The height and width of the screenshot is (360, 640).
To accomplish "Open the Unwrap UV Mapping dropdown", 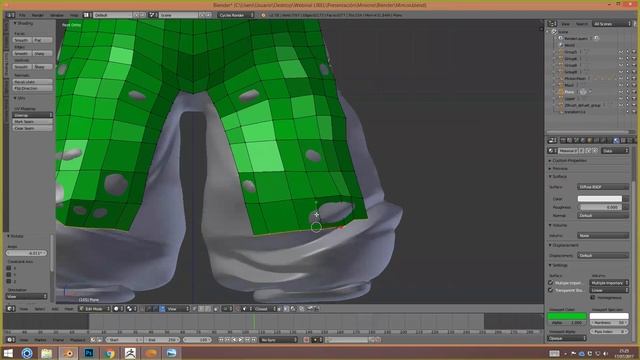I will click(x=33, y=115).
